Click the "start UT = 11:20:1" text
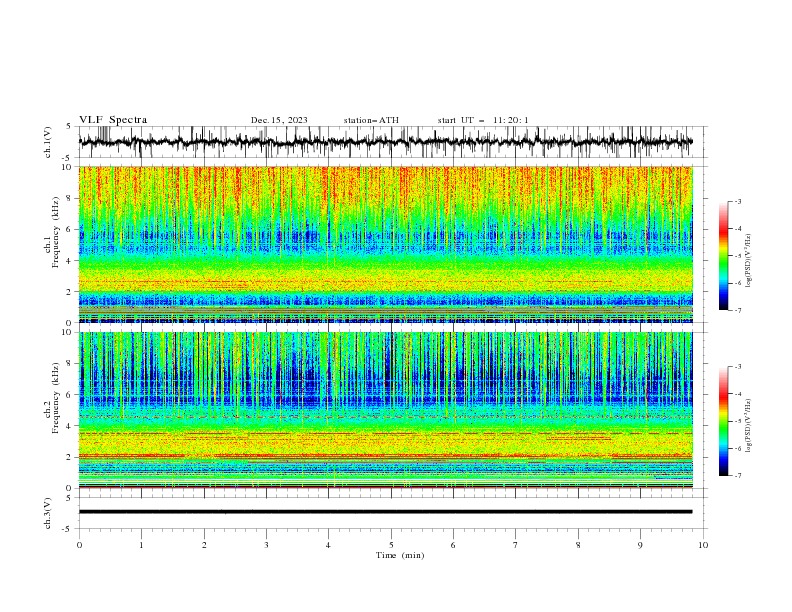792x612 pixels. [483, 120]
